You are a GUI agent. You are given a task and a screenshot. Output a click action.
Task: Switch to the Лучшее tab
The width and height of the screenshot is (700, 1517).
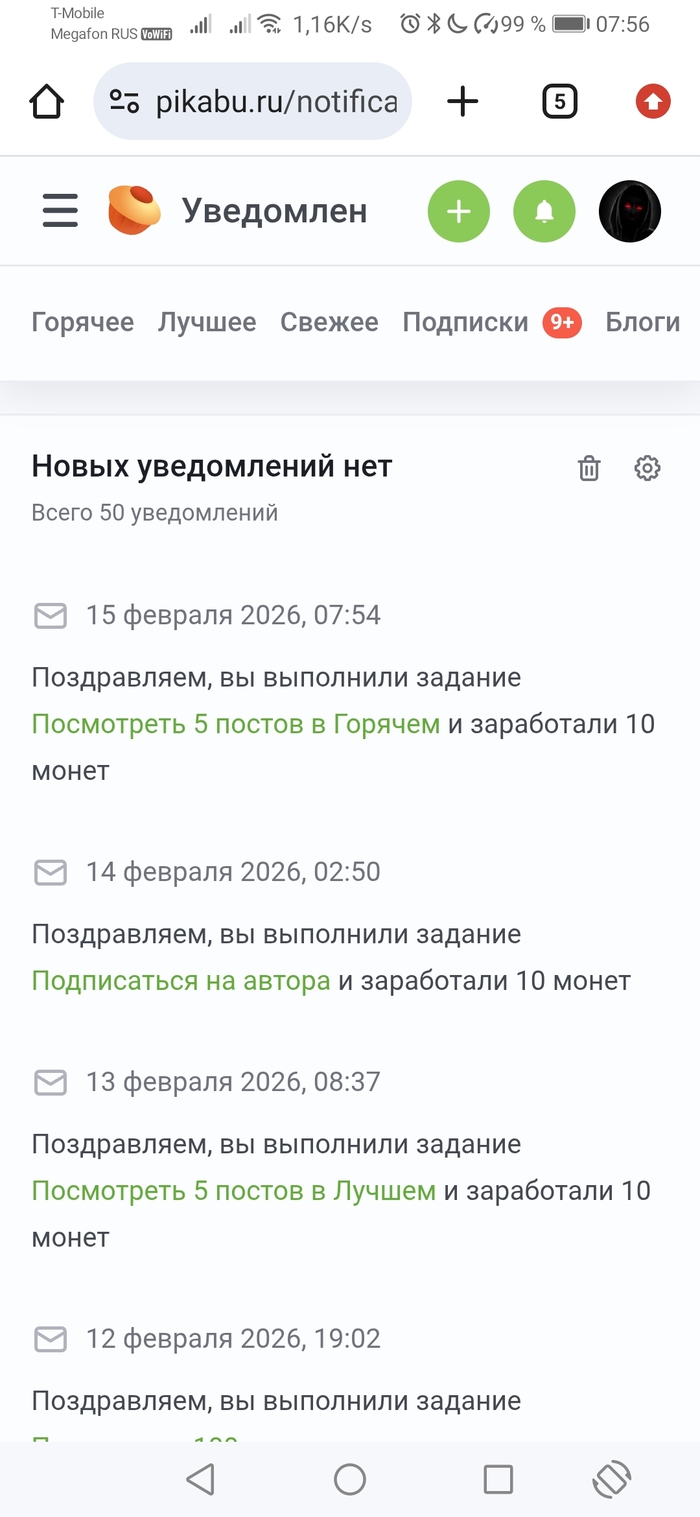207,322
